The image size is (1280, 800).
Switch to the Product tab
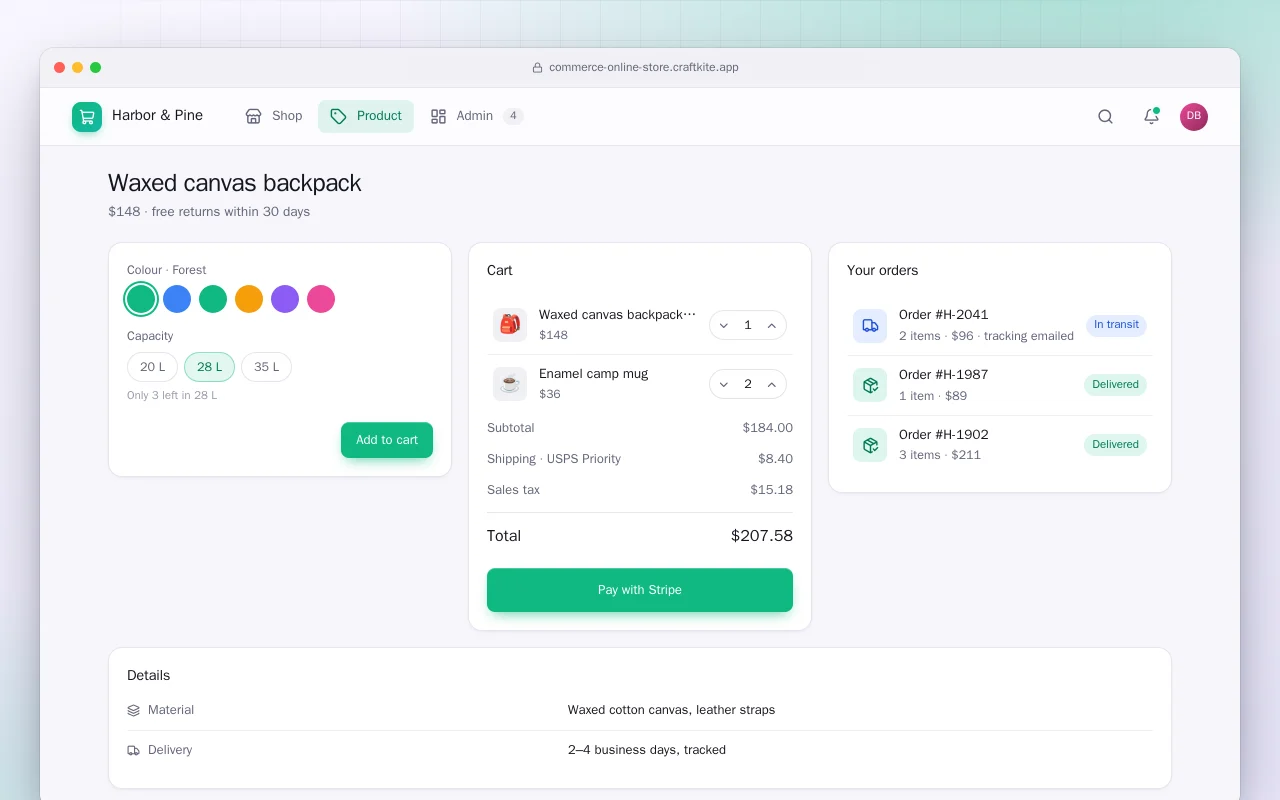pos(366,116)
